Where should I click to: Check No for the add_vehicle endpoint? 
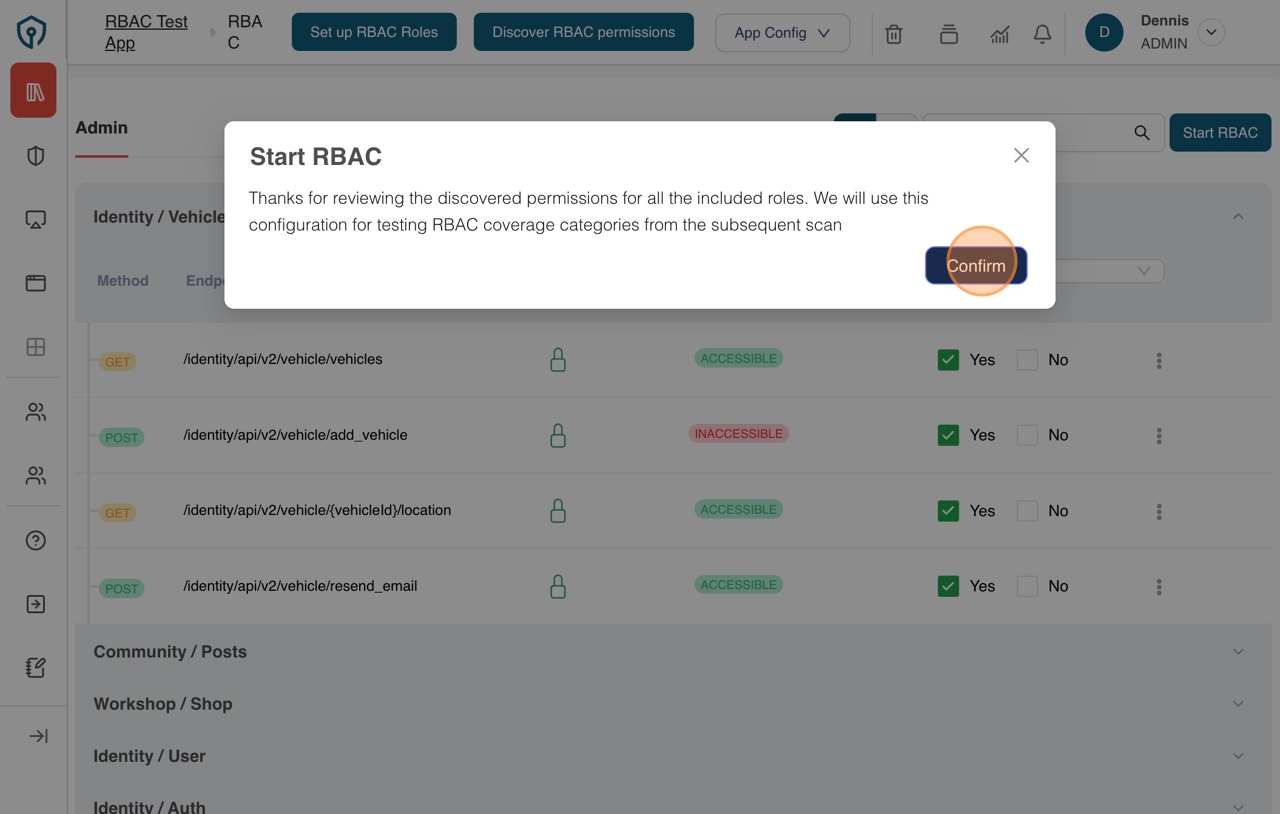[1027, 435]
